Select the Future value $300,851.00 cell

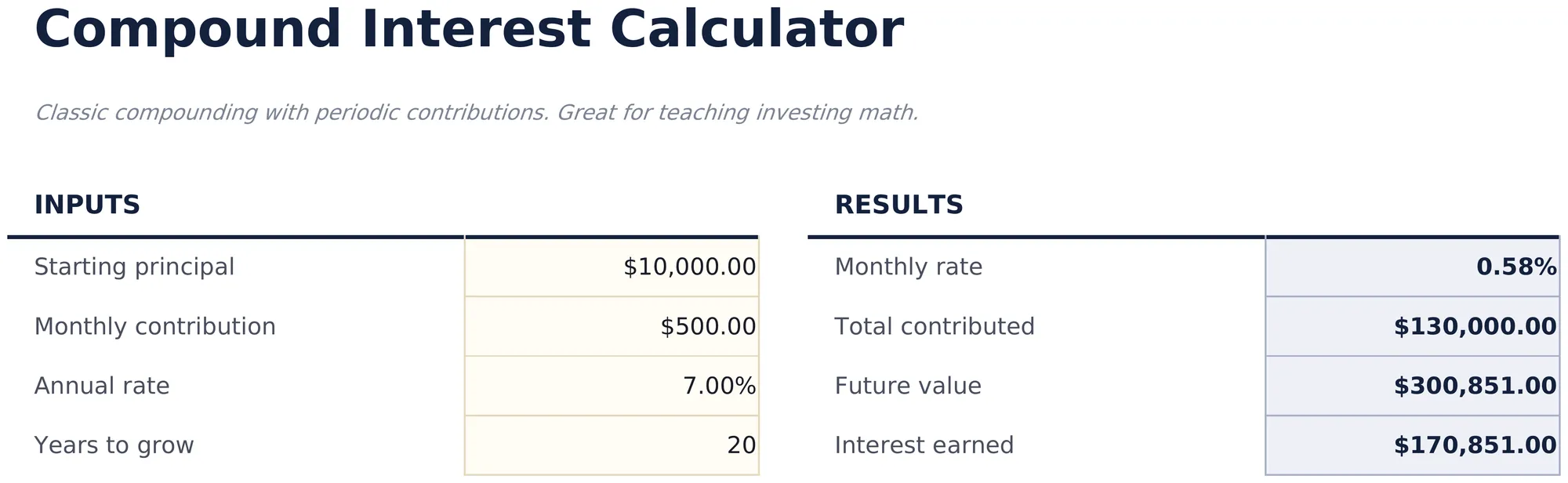pos(1412,386)
